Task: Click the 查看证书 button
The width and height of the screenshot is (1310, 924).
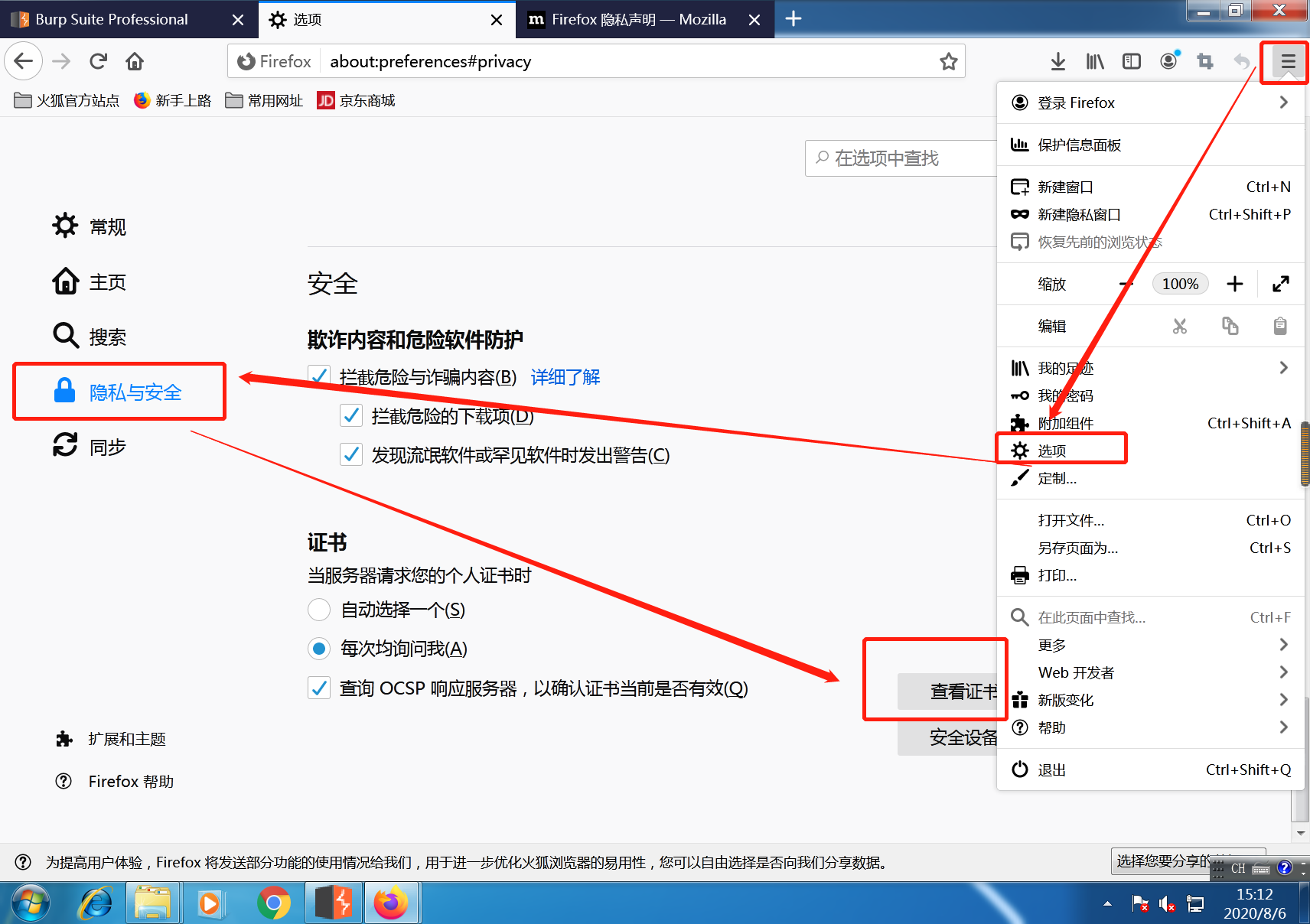Action: 963,691
